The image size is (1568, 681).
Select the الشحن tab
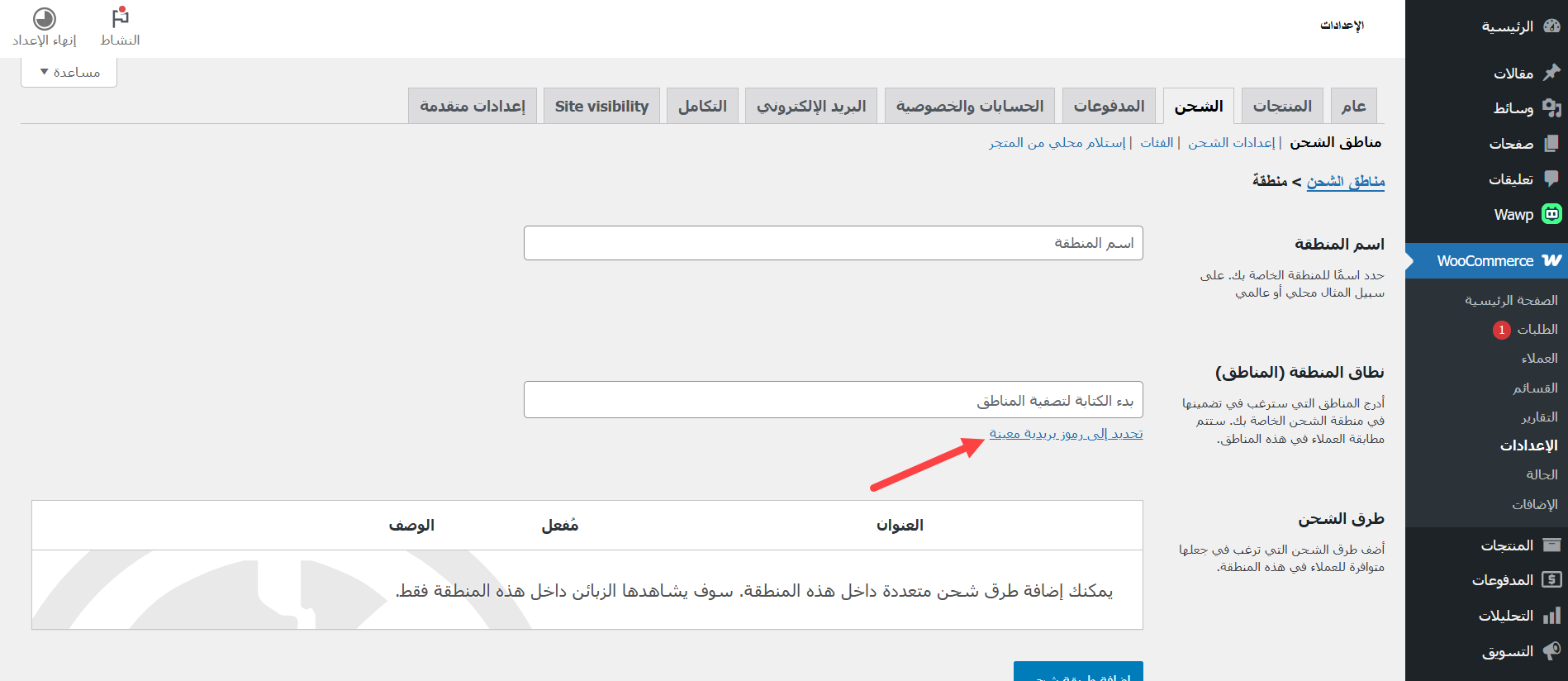pyautogui.click(x=1199, y=106)
